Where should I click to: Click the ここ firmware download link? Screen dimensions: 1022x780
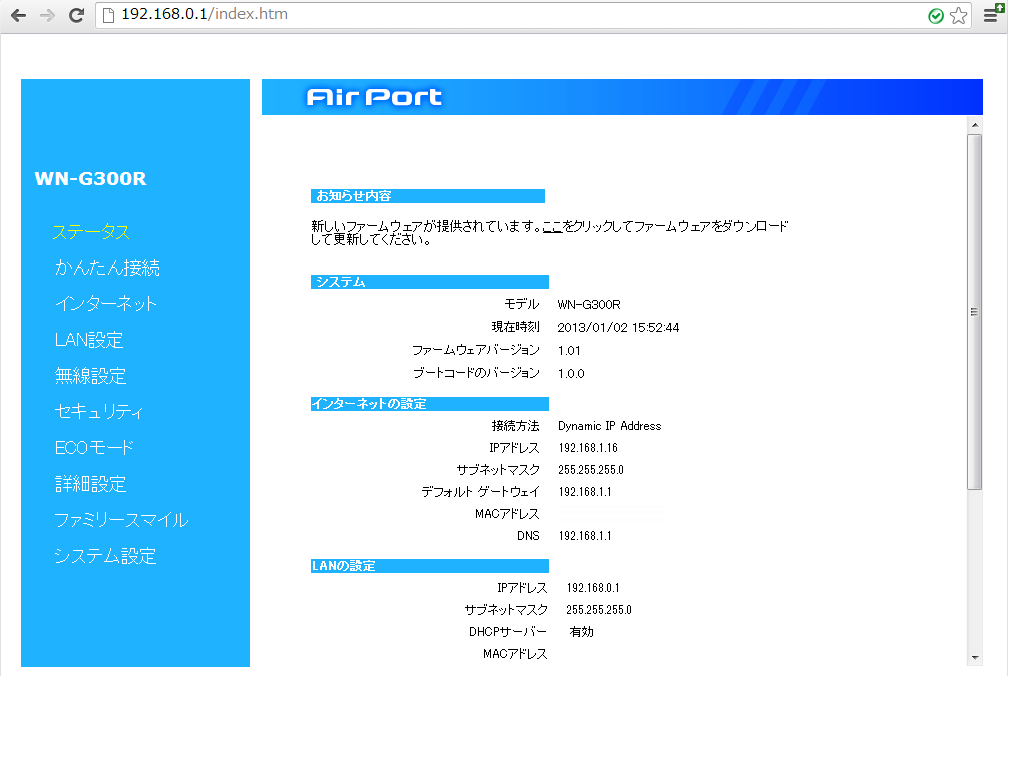click(x=552, y=227)
